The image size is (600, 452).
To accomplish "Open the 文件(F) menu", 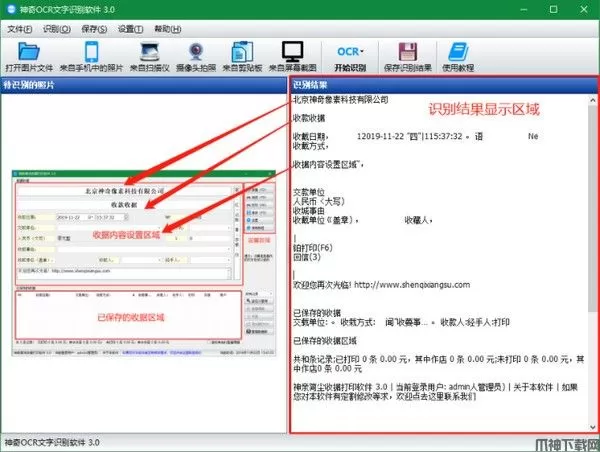I will [20, 29].
